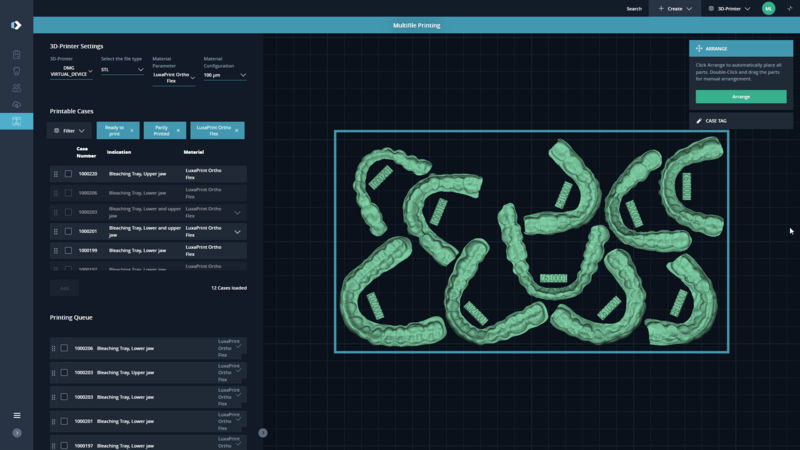Viewport: 800px width, 450px height.
Task: Open the 3D-Printer menu in the top bar
Action: [729, 9]
